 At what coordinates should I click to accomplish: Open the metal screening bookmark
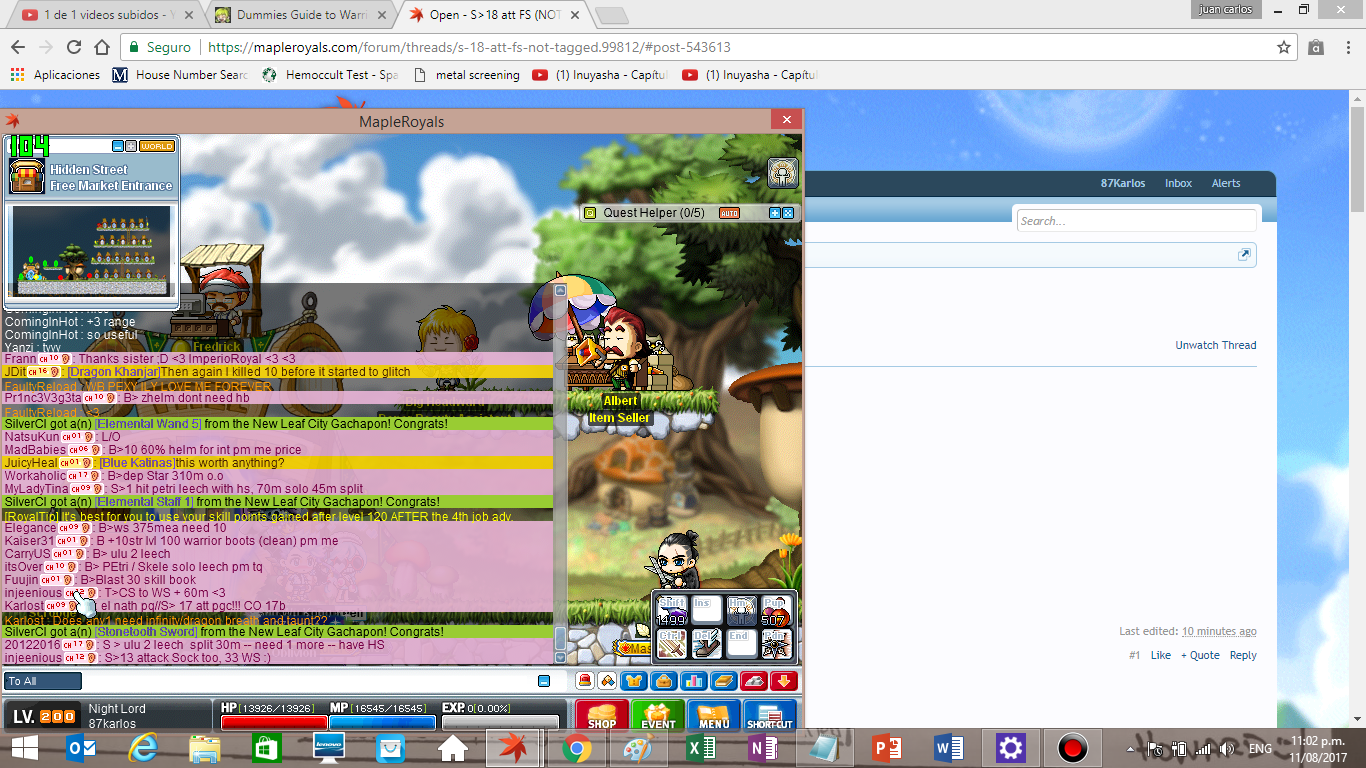coord(466,75)
